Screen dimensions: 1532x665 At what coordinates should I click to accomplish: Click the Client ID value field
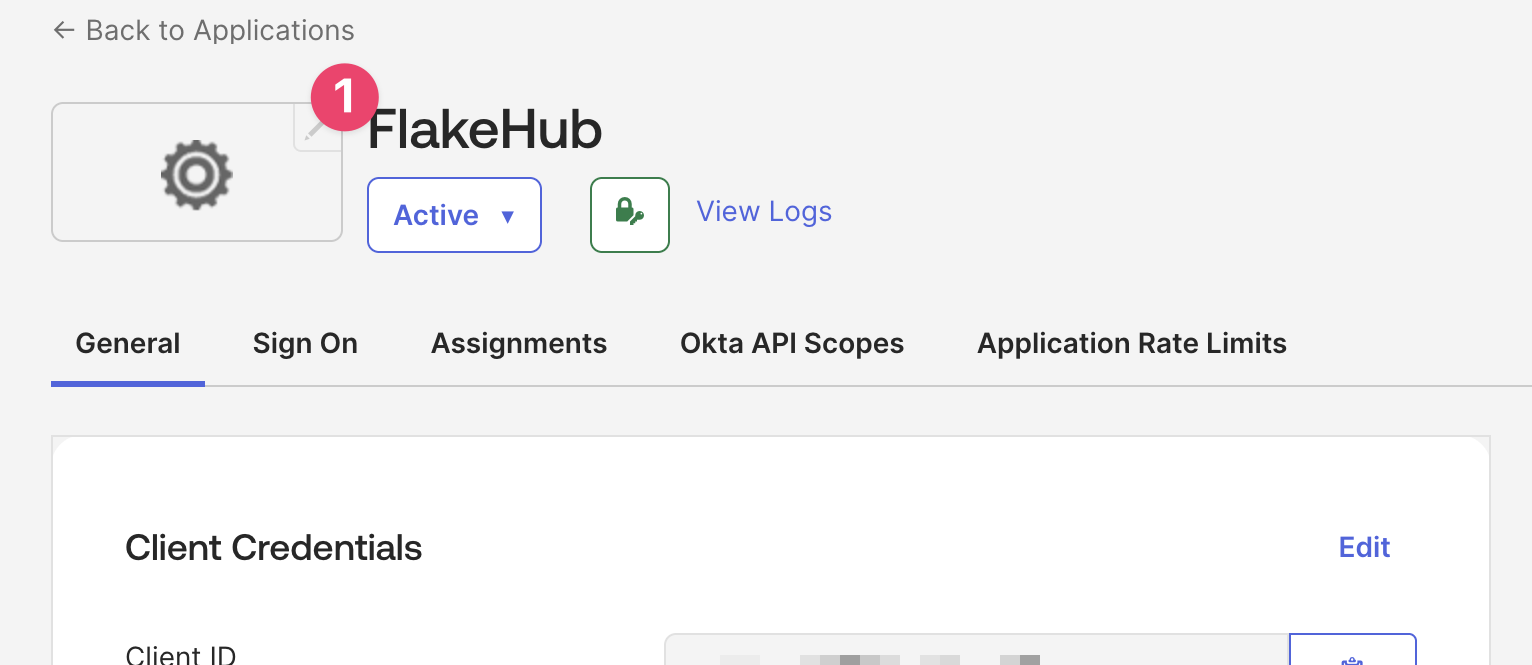[x=976, y=652]
